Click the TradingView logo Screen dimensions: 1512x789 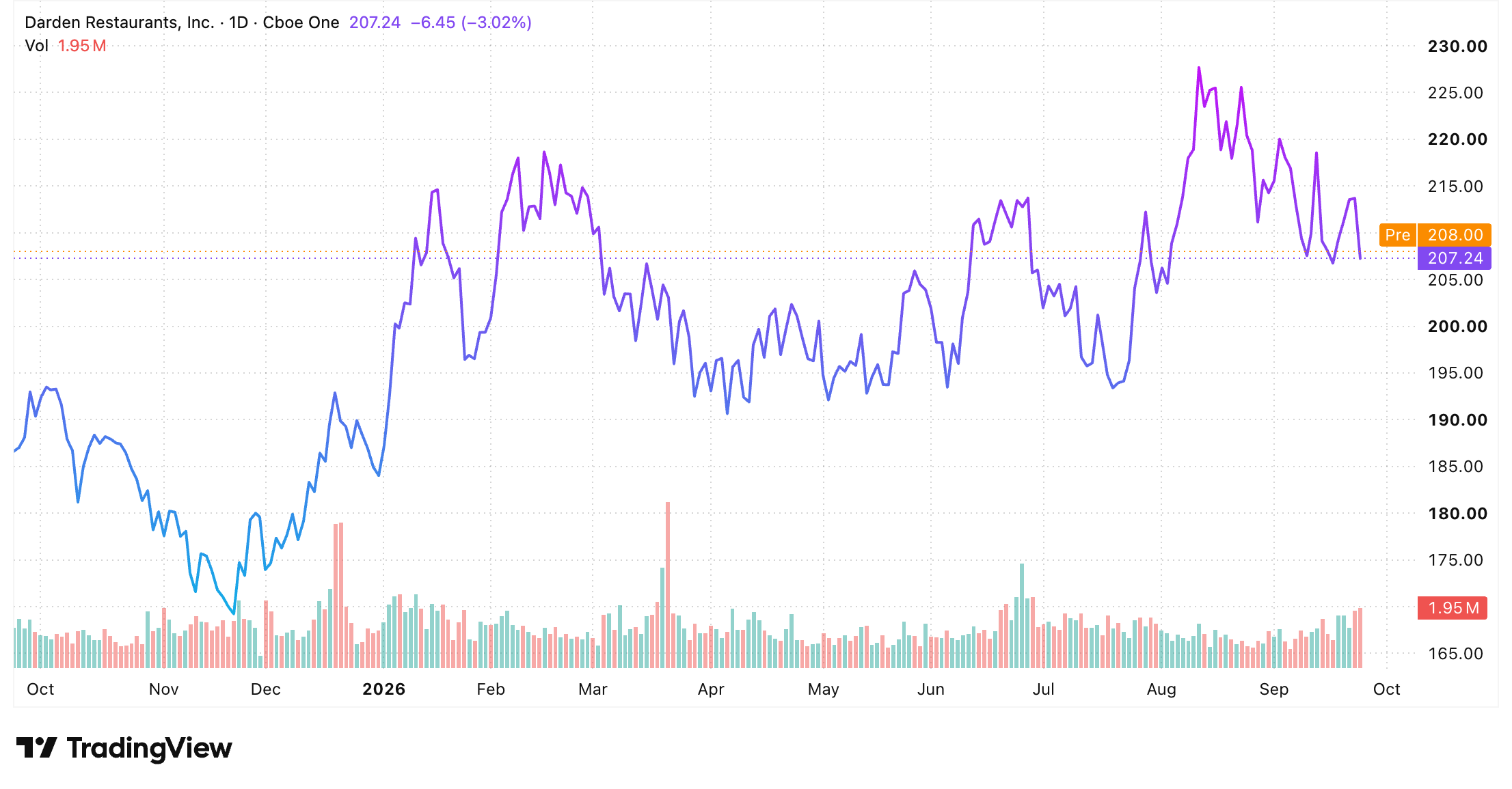(x=124, y=748)
